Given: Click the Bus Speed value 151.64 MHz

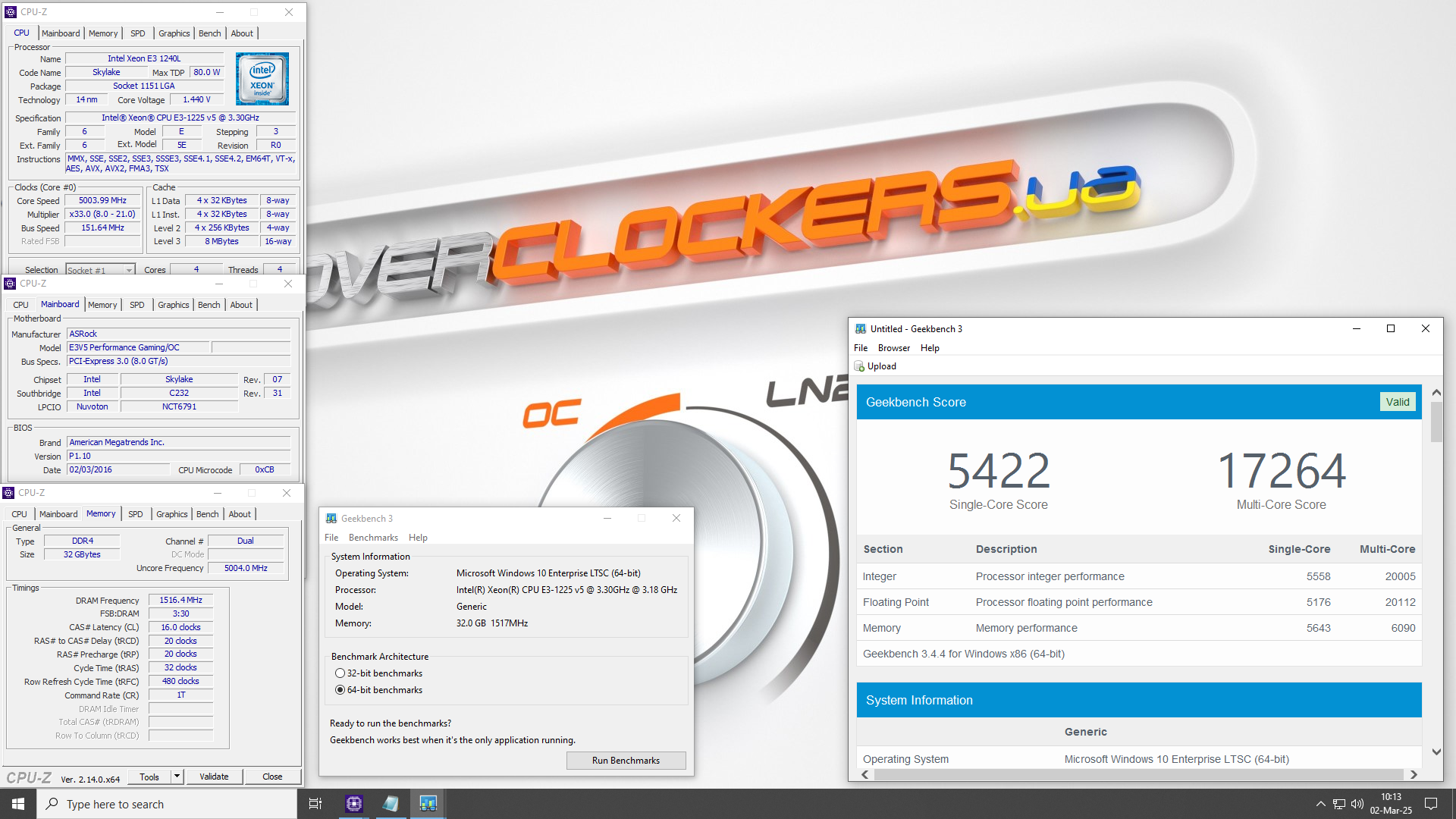Looking at the screenshot, I should click(103, 227).
